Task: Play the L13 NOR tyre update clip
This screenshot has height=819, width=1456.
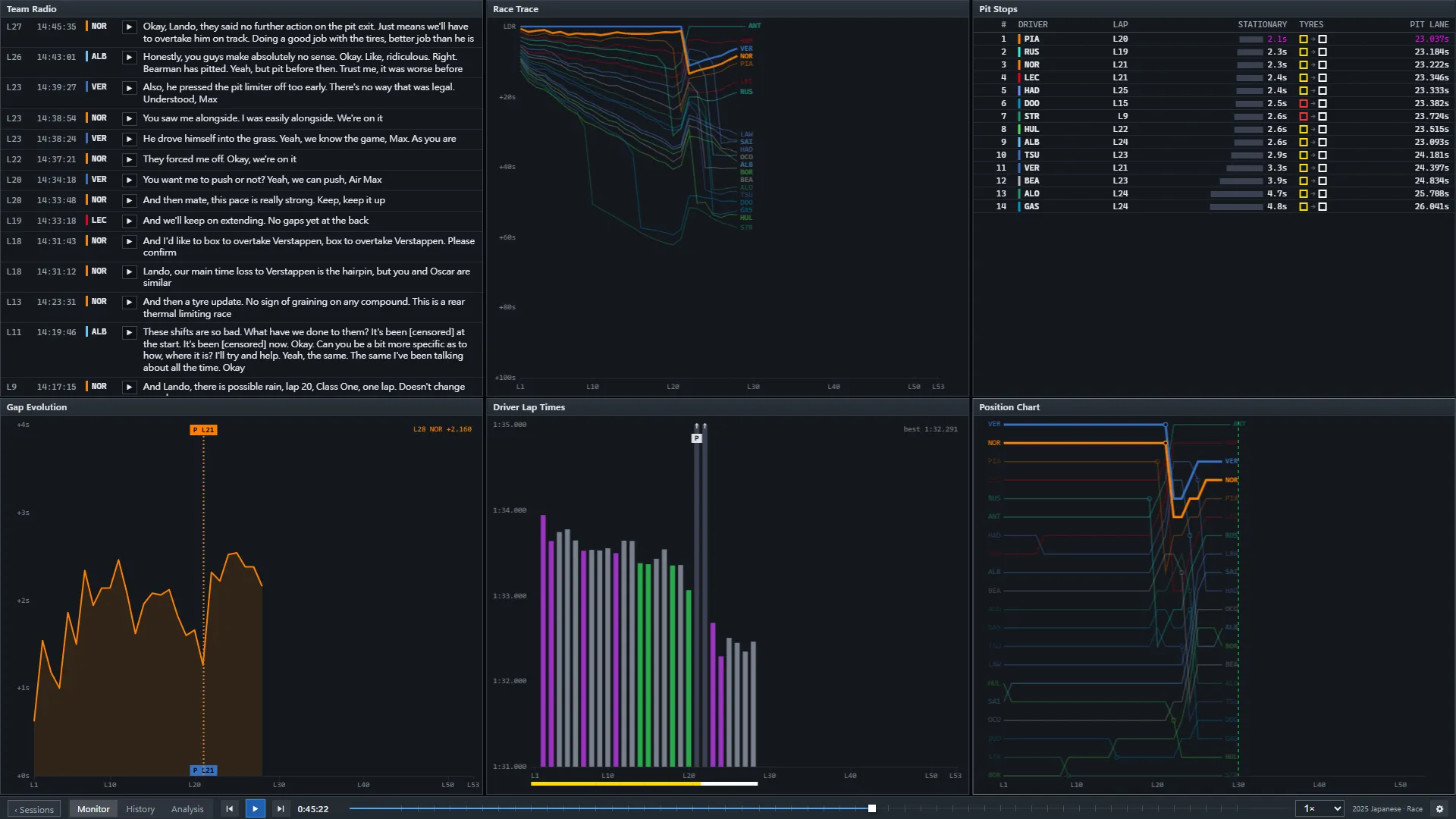Action: click(x=129, y=303)
